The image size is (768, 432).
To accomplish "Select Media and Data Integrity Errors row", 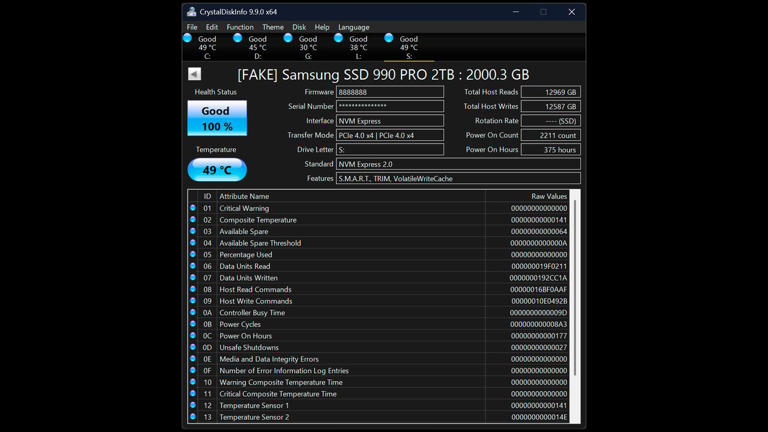I will (x=379, y=359).
